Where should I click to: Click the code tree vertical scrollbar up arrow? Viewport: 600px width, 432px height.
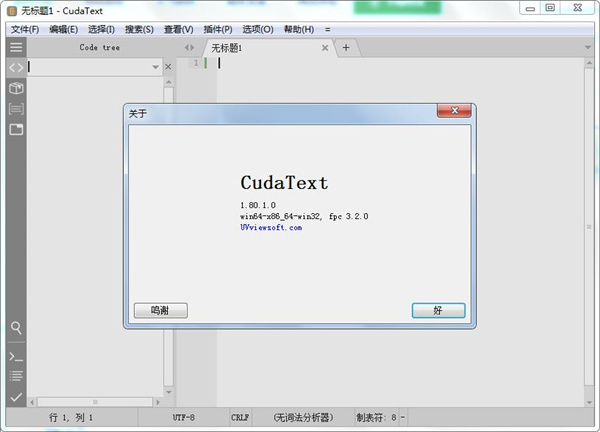click(x=168, y=82)
